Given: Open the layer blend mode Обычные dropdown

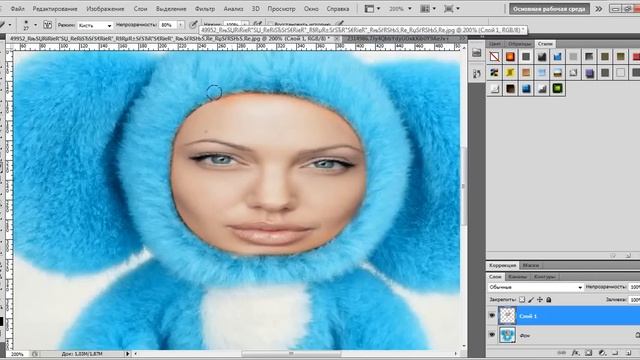Looking at the screenshot, I should (535, 287).
